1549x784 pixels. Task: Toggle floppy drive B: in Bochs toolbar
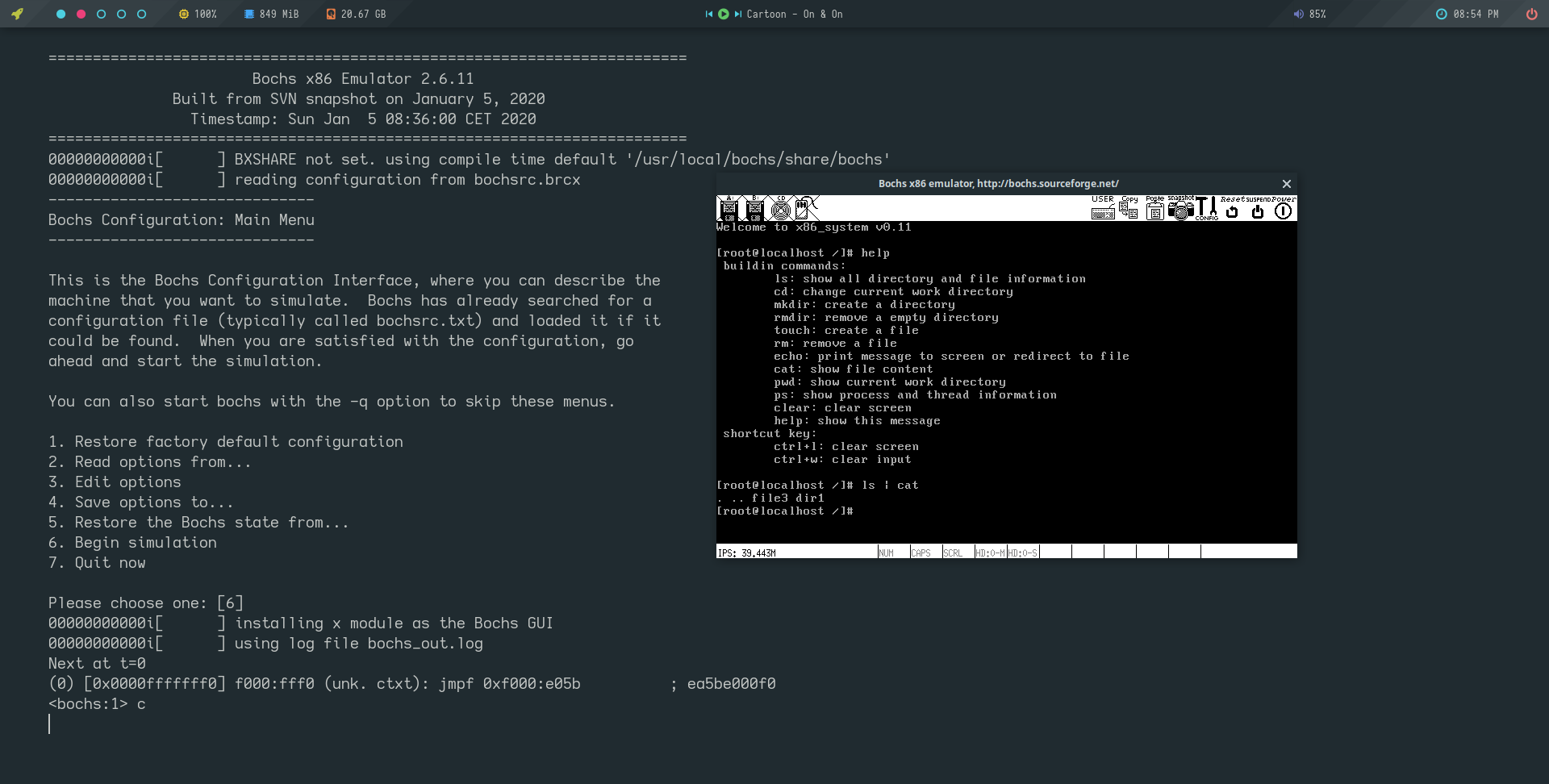pyautogui.click(x=754, y=208)
